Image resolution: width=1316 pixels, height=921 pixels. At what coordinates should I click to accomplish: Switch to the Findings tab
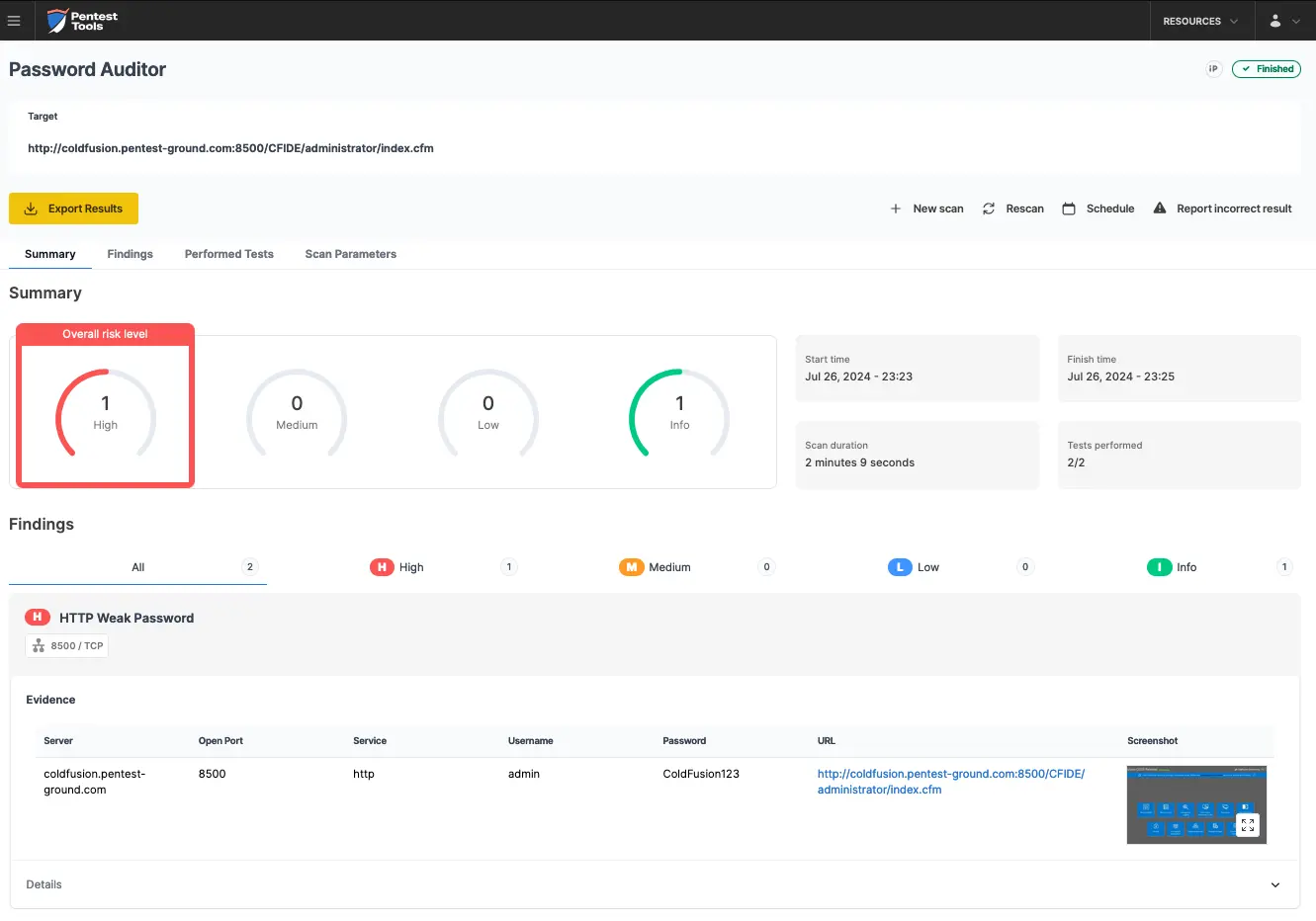point(131,254)
